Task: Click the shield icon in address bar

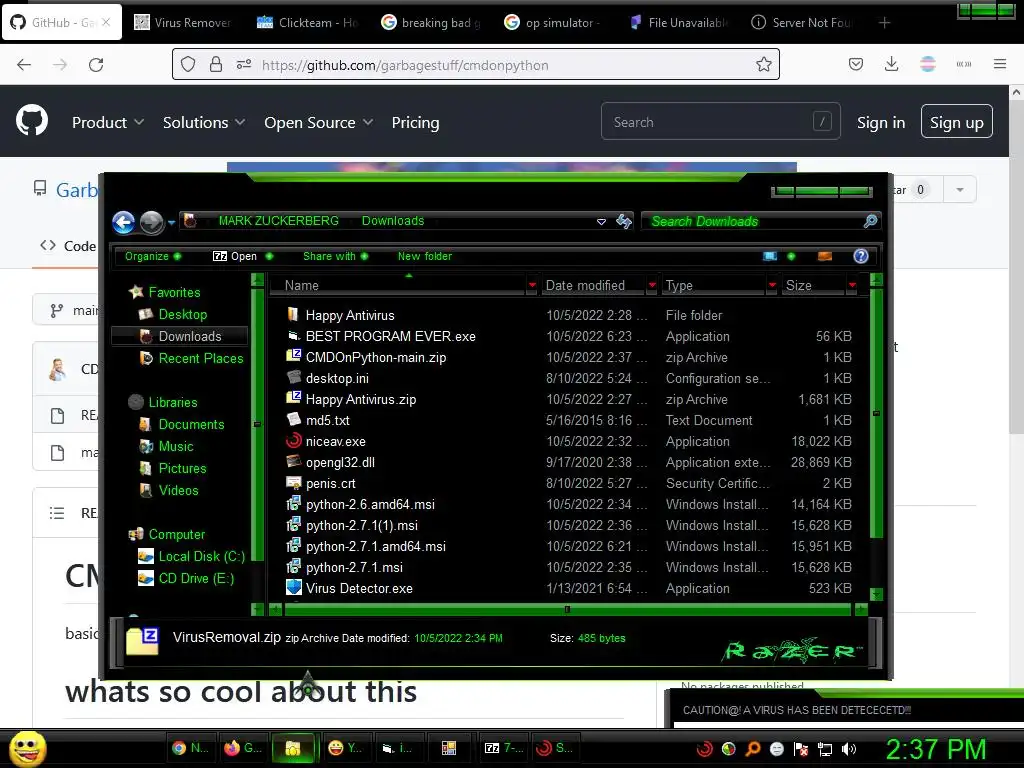Action: (x=188, y=65)
